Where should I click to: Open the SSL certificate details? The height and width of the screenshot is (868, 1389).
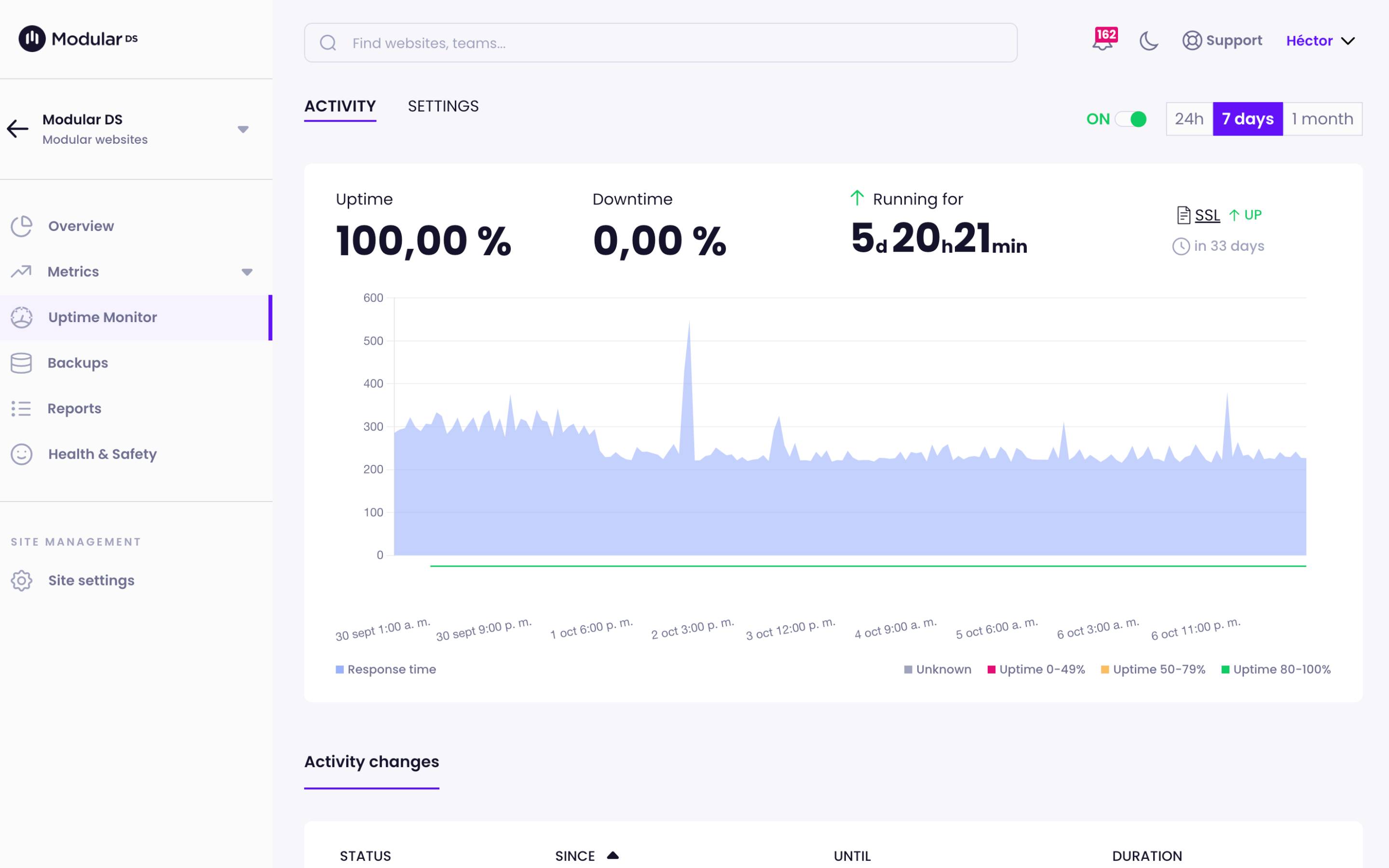point(1207,215)
